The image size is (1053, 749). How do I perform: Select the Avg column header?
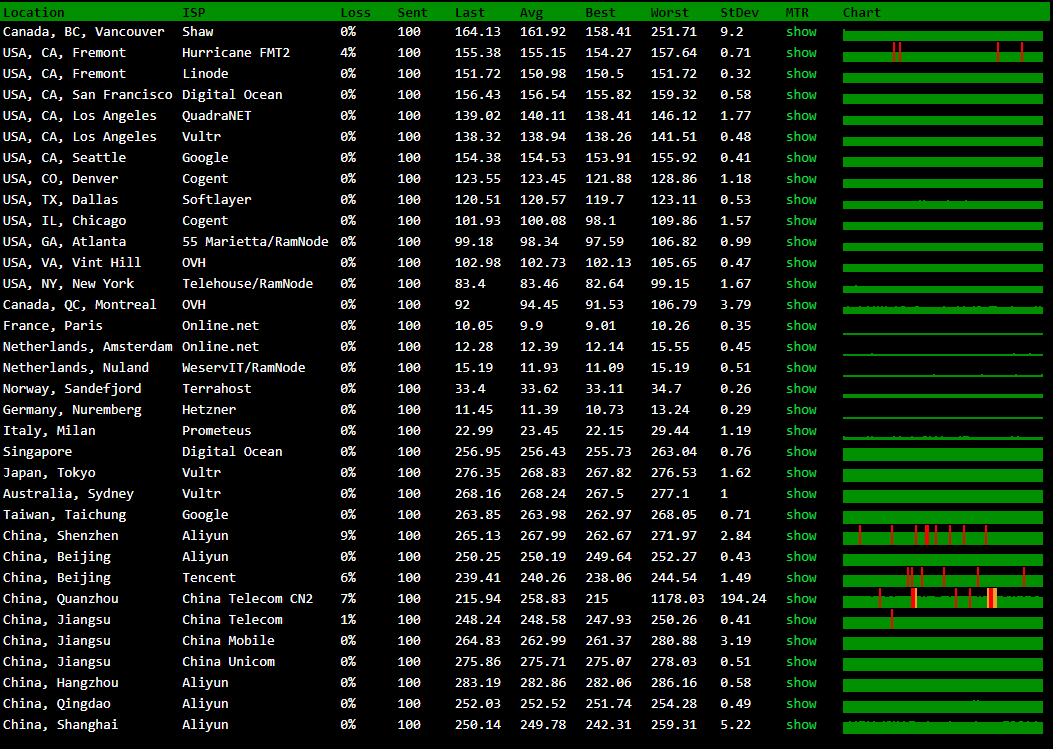point(531,13)
